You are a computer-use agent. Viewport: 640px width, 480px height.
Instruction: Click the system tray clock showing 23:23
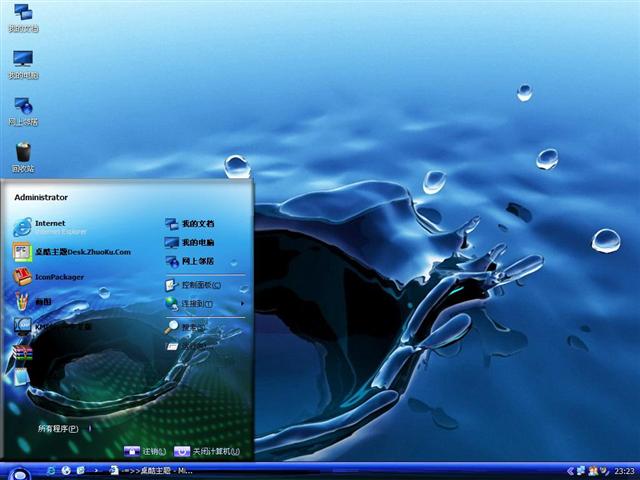(624, 470)
